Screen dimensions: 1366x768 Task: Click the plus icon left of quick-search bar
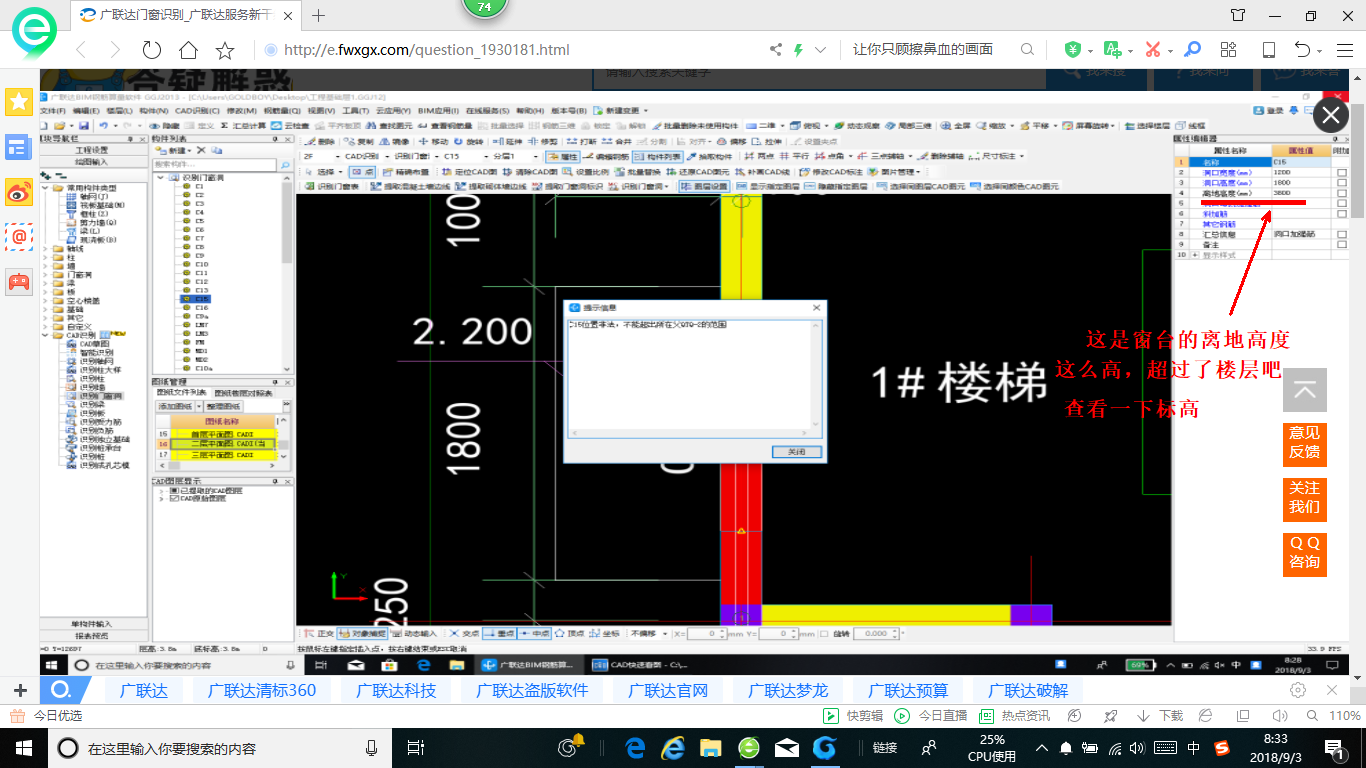coord(20,690)
